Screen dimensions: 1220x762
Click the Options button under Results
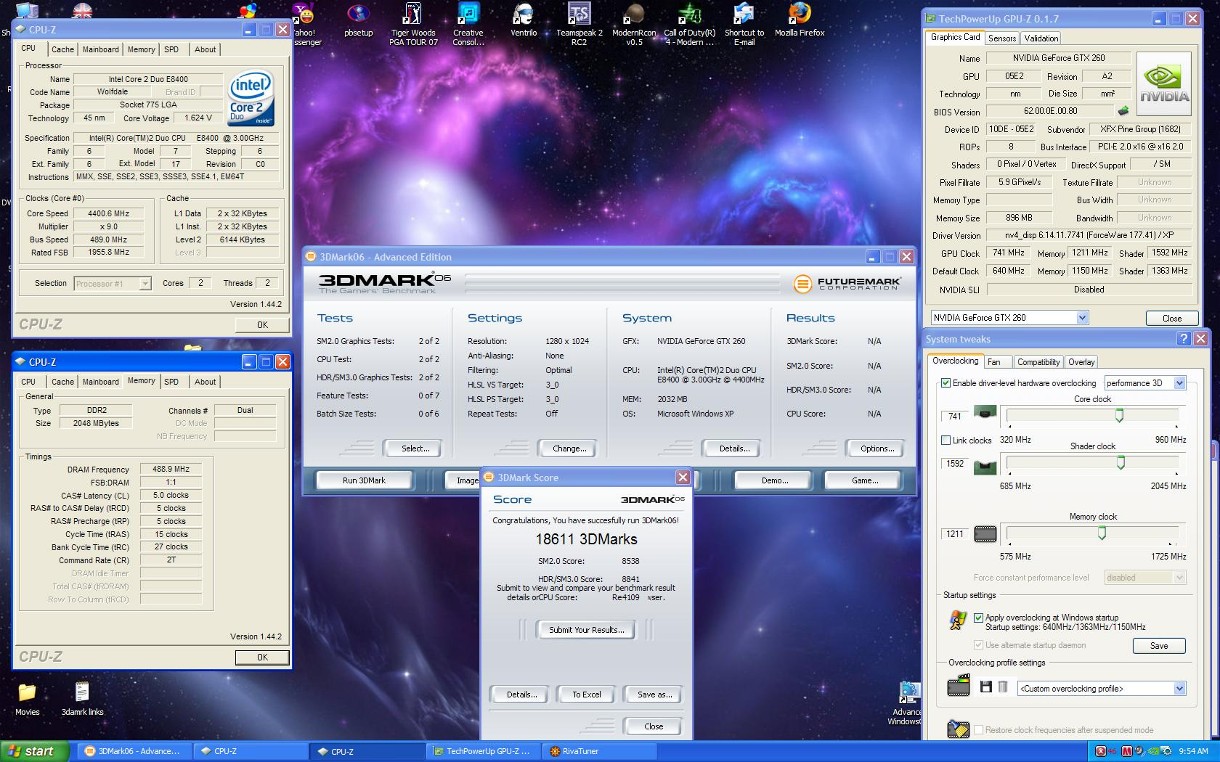click(x=877, y=448)
